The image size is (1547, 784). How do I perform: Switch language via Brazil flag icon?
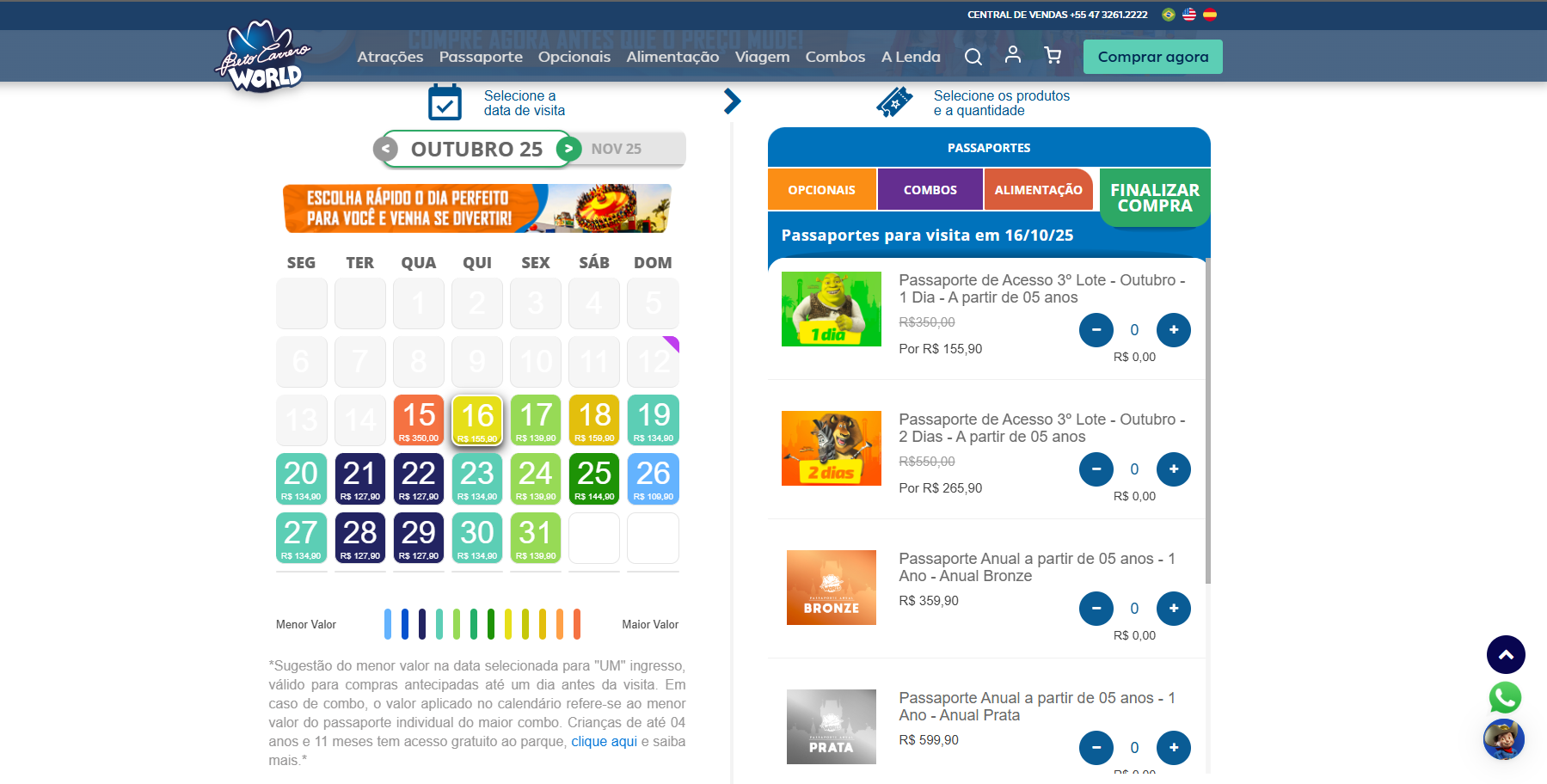tap(1169, 15)
